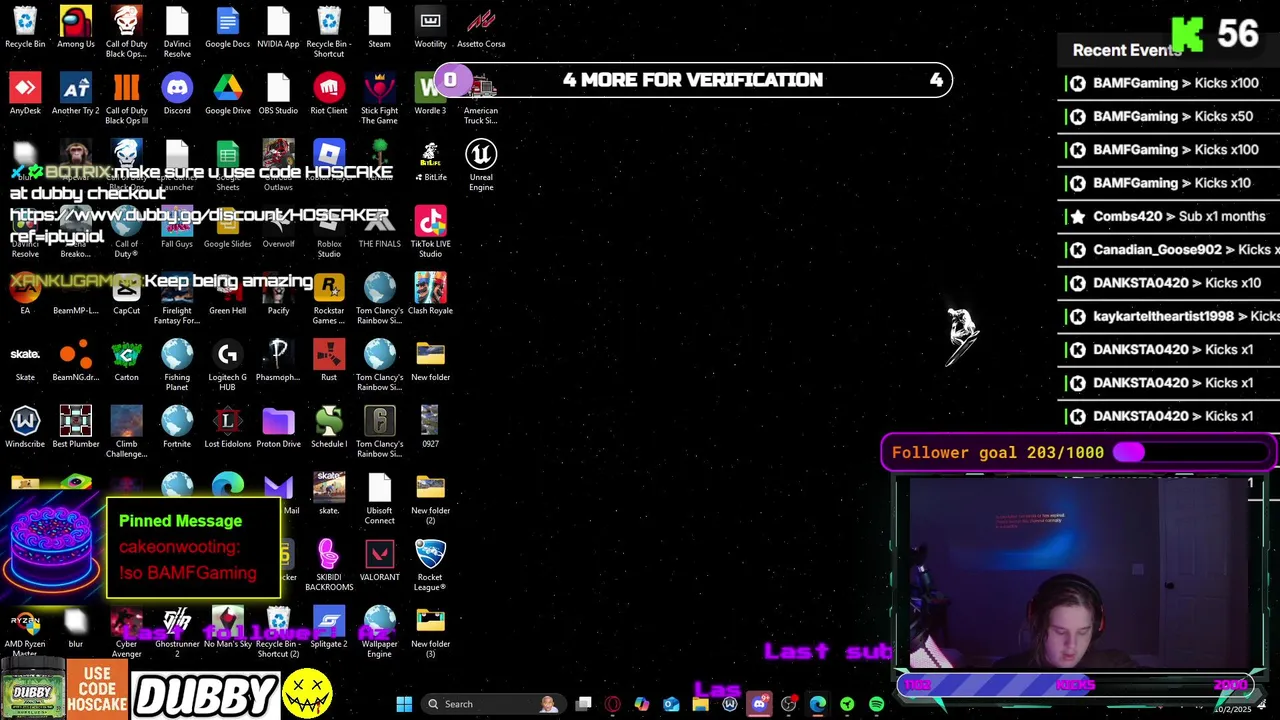Select the Ubisoft Connect shortcut
Viewport: 1280px width, 720px height.
tap(379, 498)
